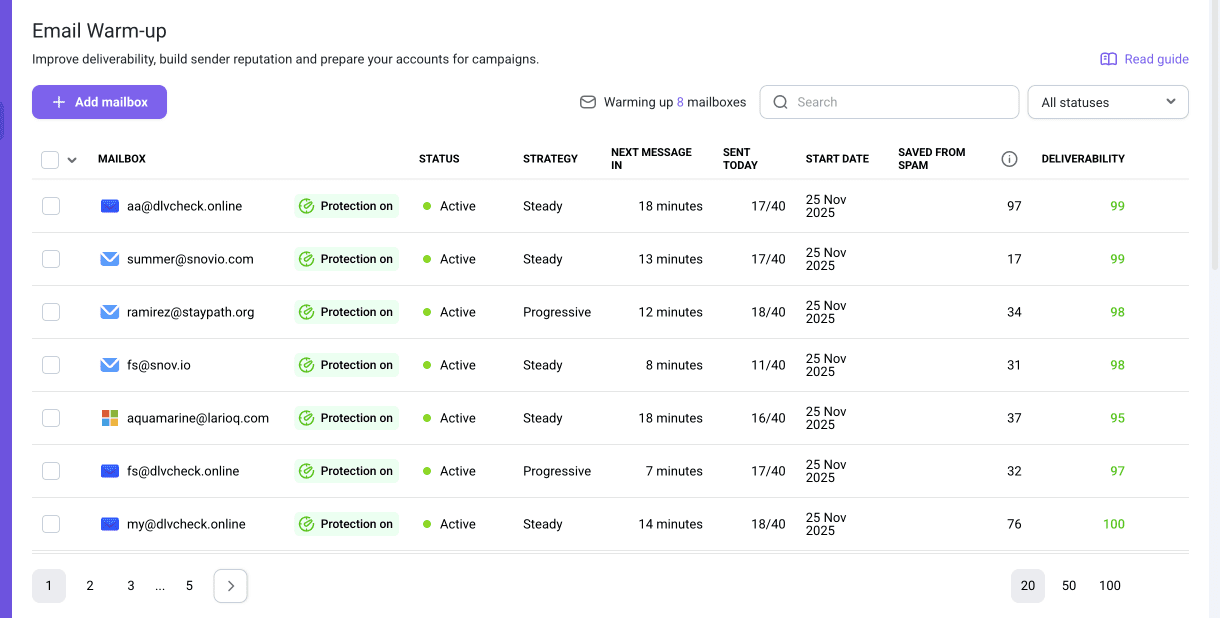Click the Protection on shield for fs@snov.io
The image size is (1220, 618).
(307, 365)
